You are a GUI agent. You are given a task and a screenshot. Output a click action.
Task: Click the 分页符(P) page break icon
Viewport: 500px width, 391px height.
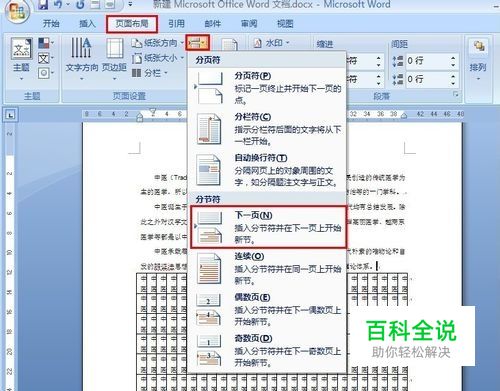(x=209, y=88)
